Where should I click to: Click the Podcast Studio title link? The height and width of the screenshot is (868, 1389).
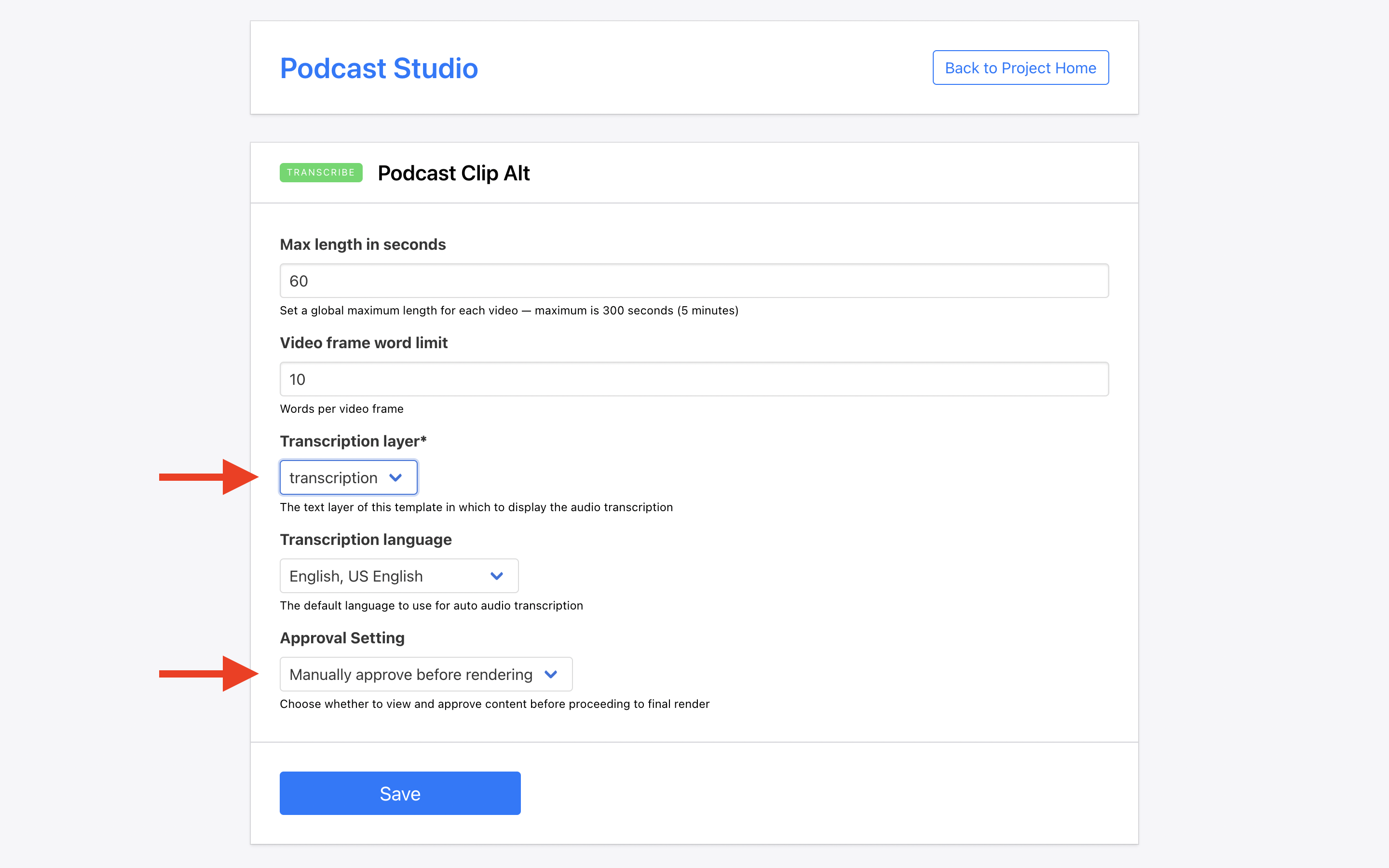(378, 68)
